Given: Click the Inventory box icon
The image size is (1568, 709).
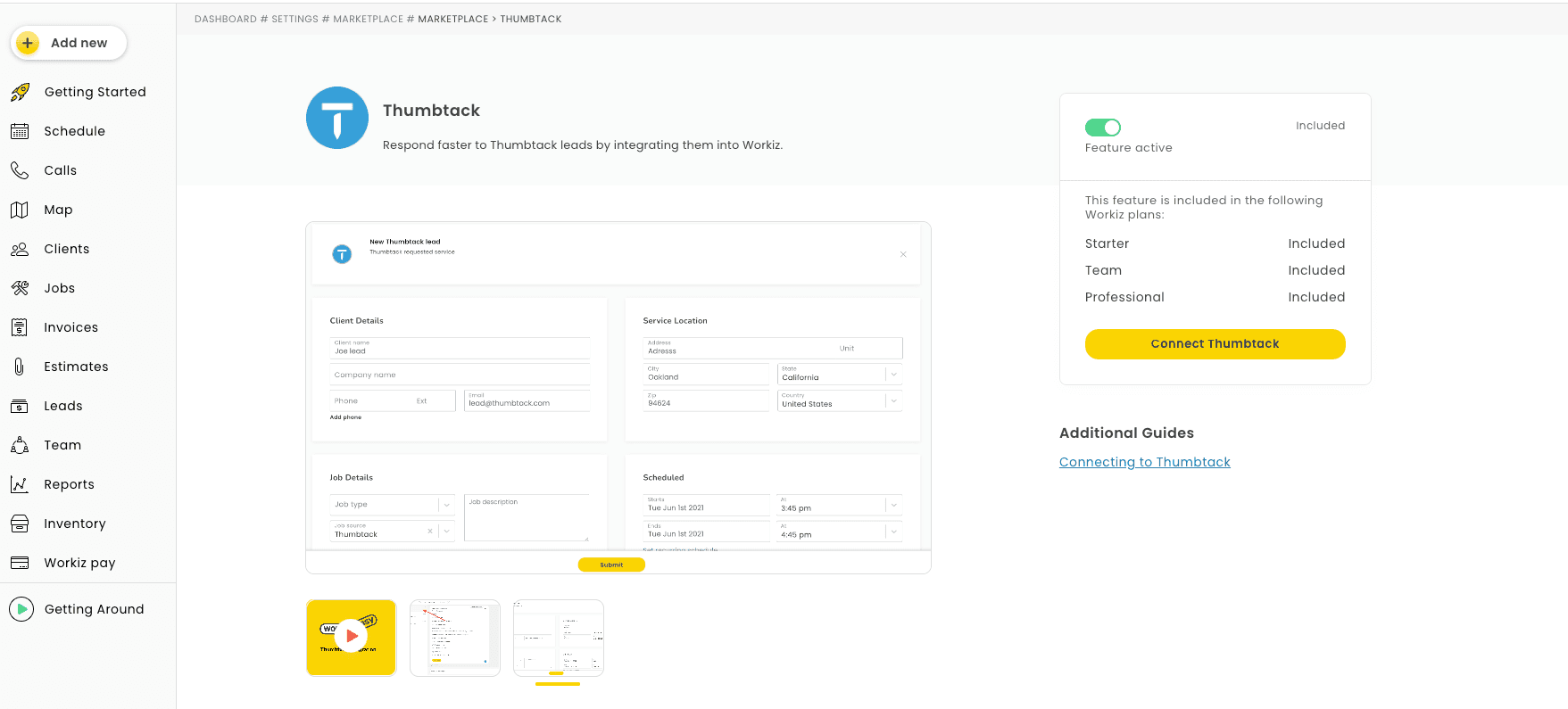Looking at the screenshot, I should tap(20, 524).
